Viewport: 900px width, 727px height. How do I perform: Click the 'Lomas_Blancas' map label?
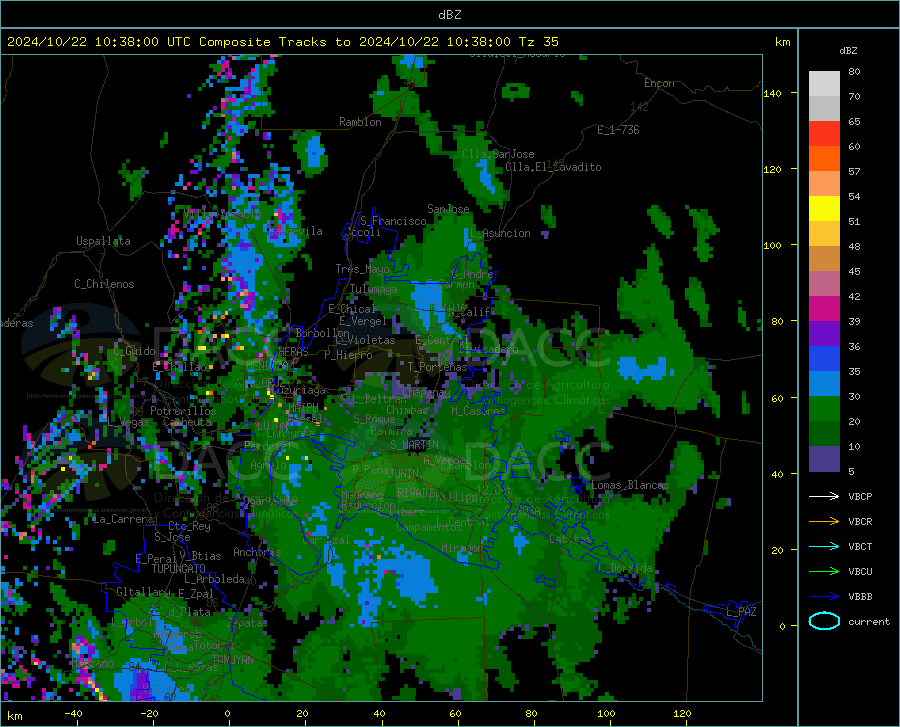[x=630, y=485]
